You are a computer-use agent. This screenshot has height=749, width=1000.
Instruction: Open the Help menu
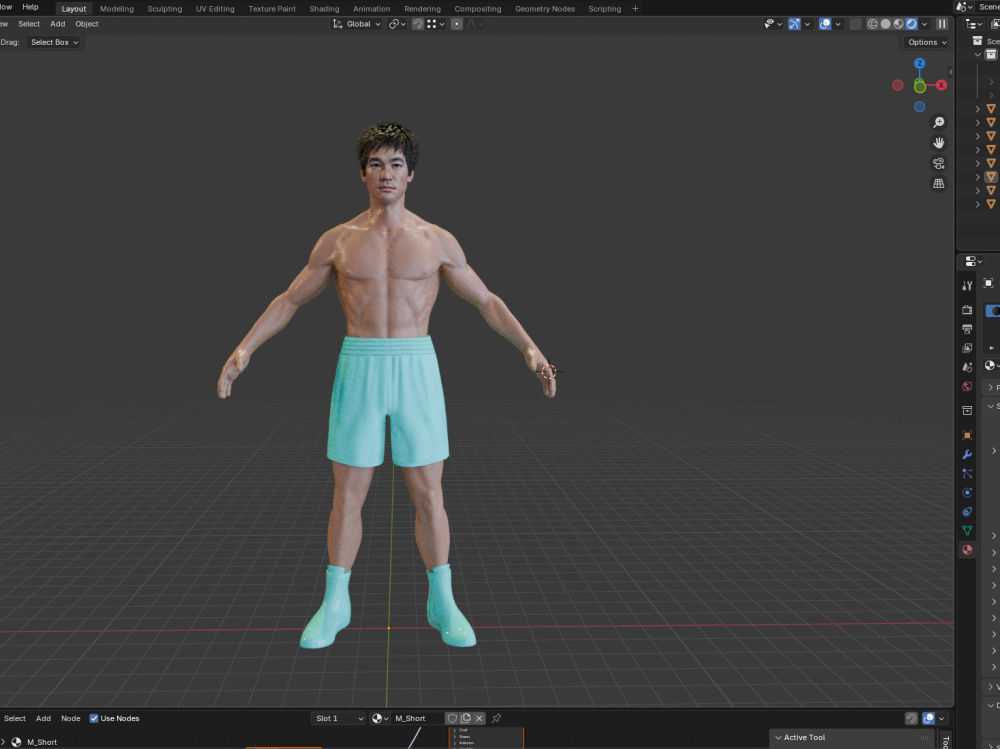pos(30,7)
